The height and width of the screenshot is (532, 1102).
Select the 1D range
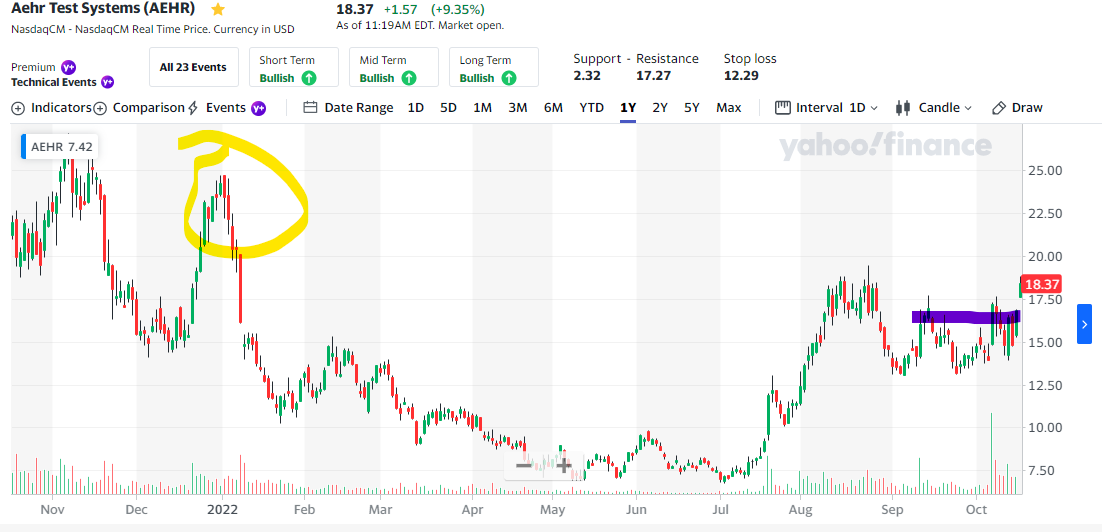click(415, 108)
